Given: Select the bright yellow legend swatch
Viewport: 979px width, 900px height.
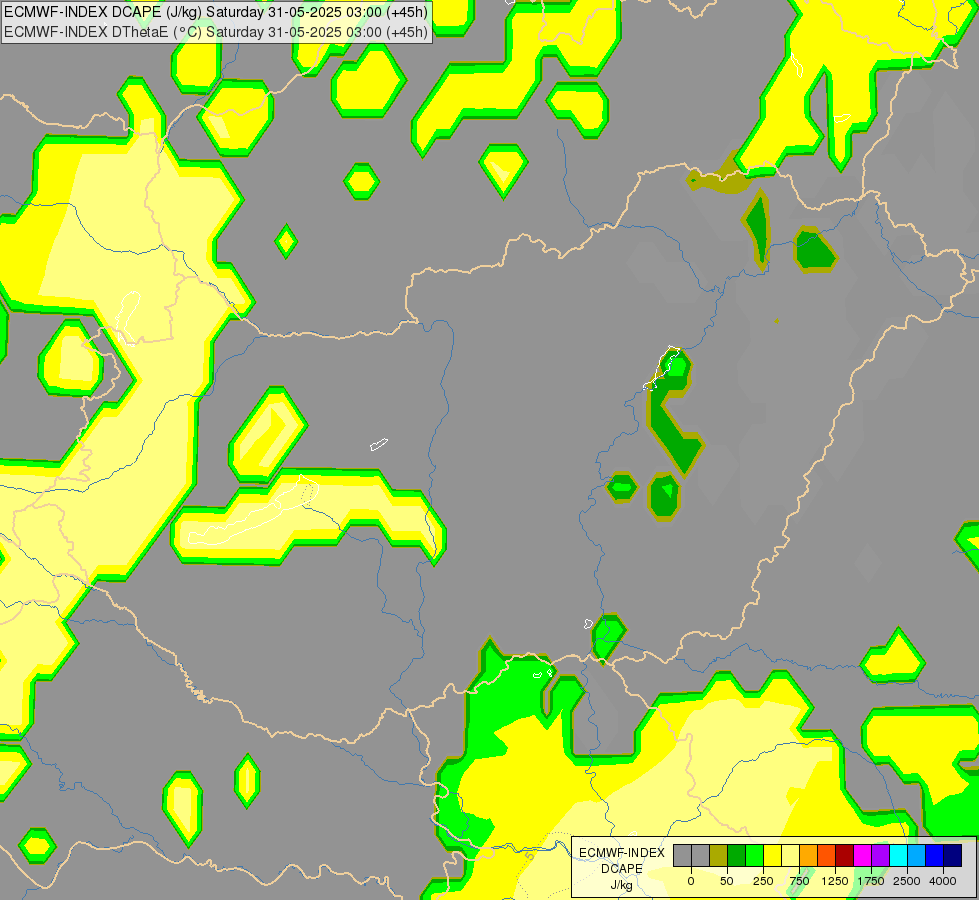Looking at the screenshot, I should tap(772, 856).
